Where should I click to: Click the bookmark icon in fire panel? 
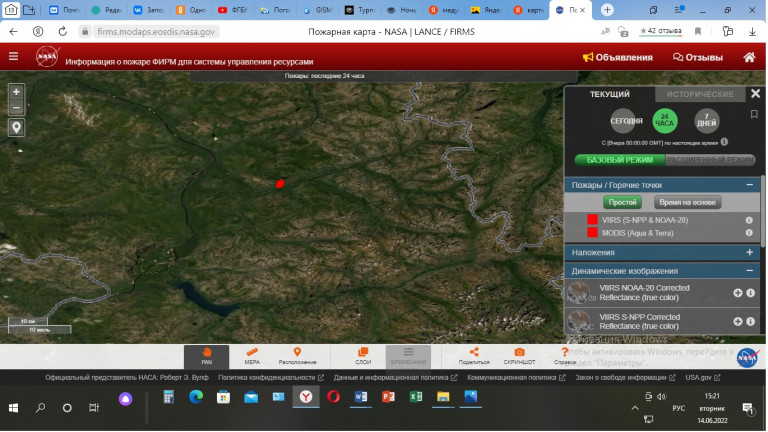[x=754, y=114]
